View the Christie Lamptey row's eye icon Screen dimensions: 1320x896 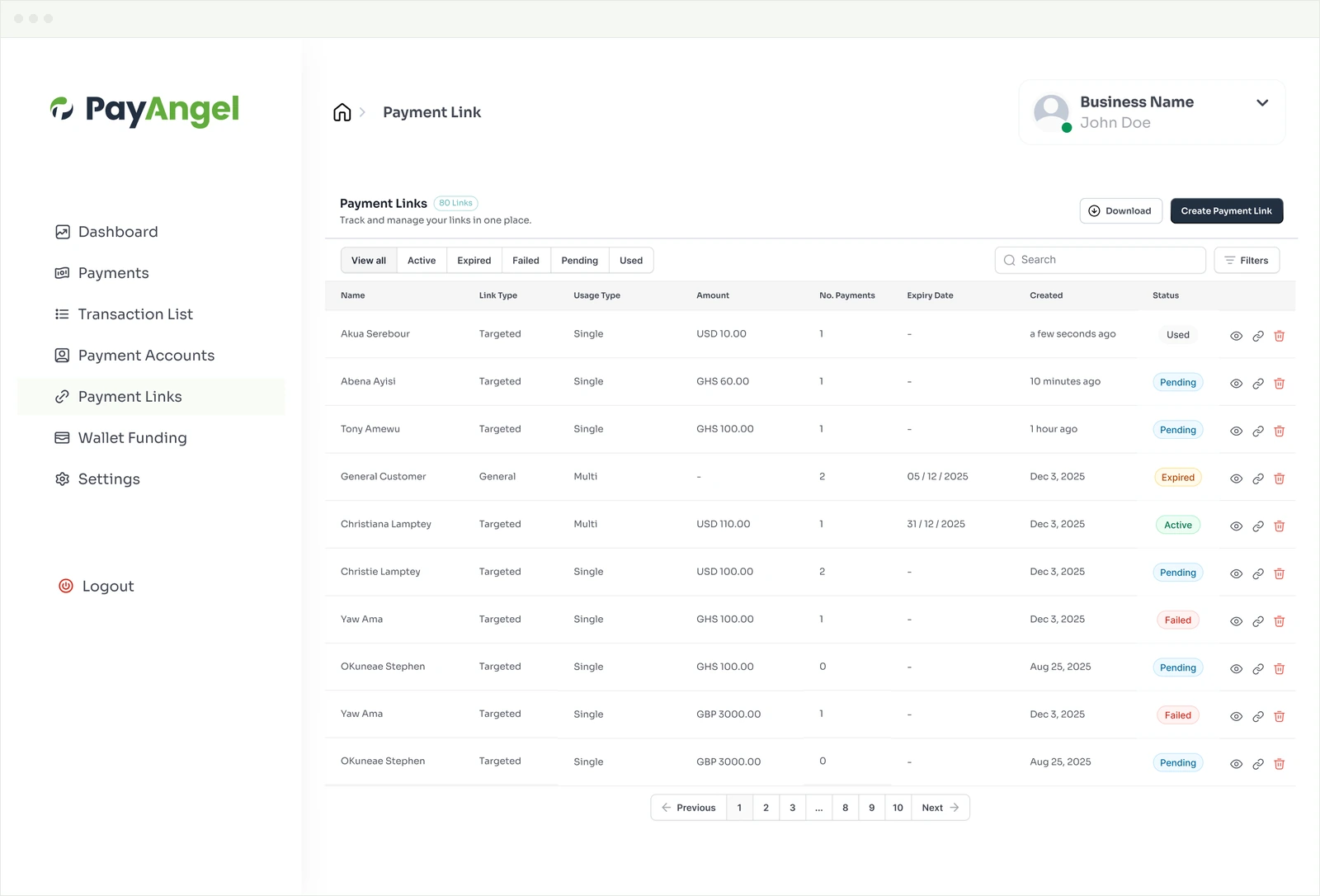[1236, 573]
